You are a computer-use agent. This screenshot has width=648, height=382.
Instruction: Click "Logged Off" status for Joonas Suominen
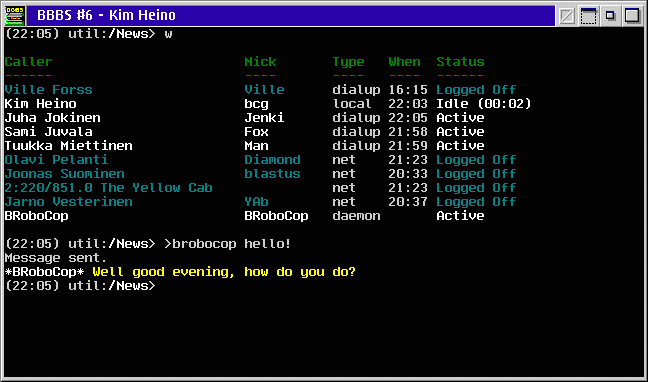476,174
